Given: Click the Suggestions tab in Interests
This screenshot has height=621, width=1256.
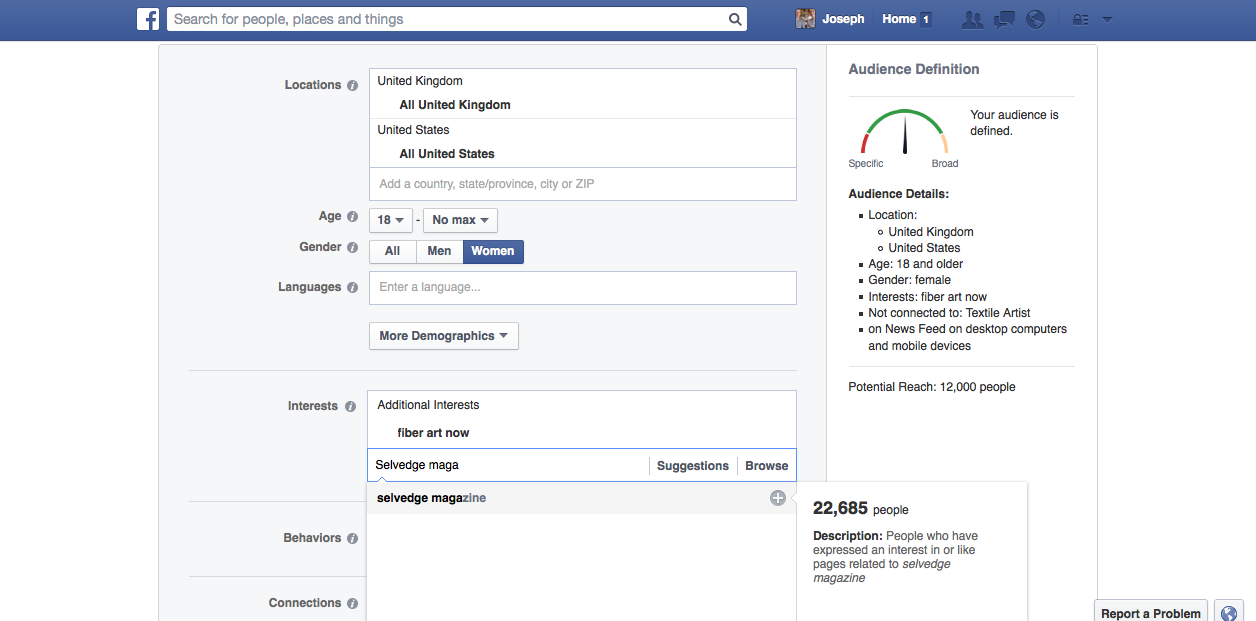Looking at the screenshot, I should [x=693, y=466].
